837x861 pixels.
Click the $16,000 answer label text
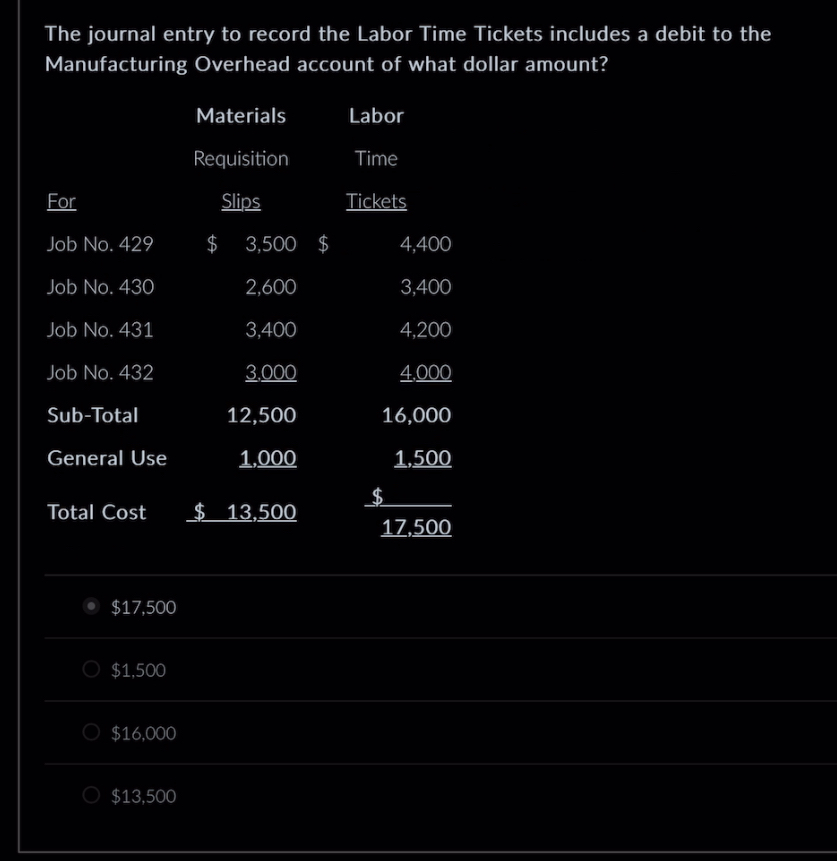pyautogui.click(x=143, y=732)
